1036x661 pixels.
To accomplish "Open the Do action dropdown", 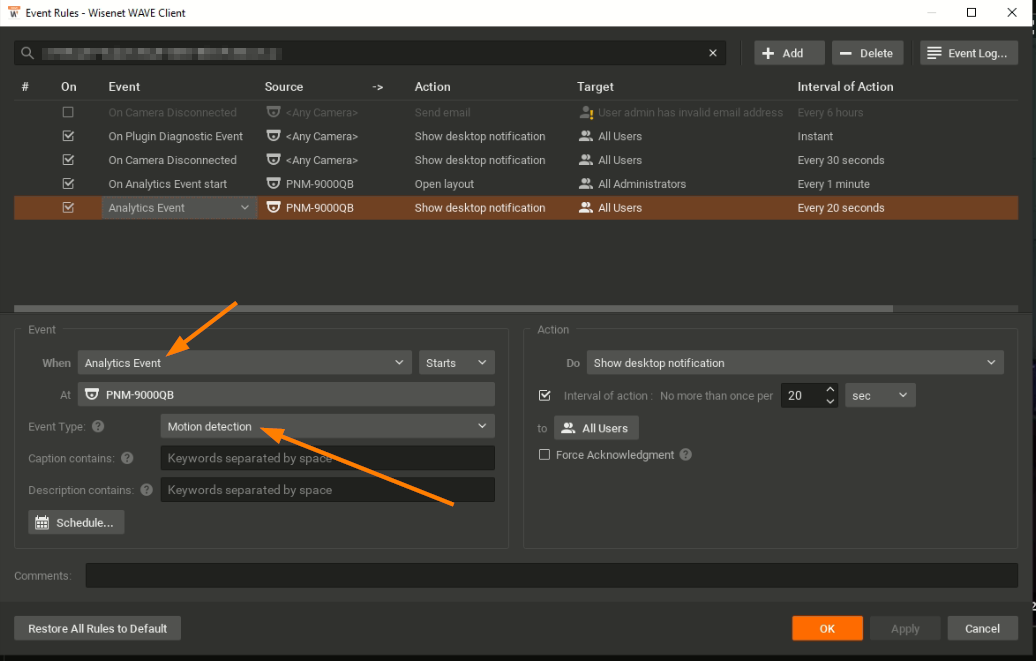I will [x=795, y=363].
